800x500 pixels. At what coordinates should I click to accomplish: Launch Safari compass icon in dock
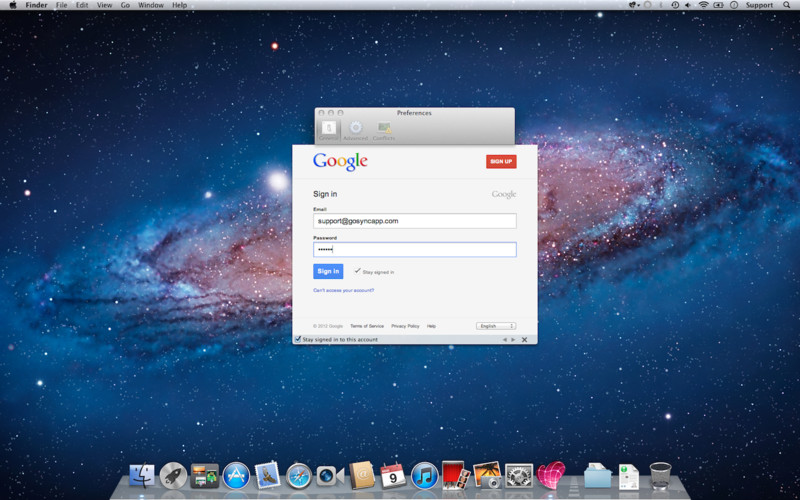[299, 476]
